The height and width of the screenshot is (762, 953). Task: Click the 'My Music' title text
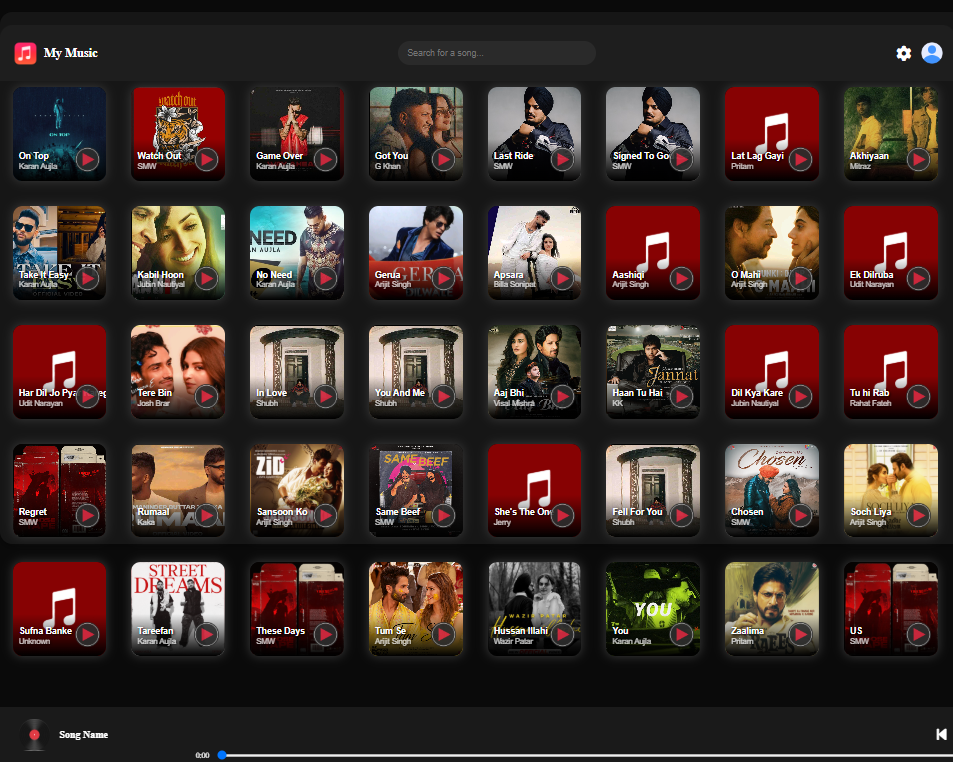(71, 53)
